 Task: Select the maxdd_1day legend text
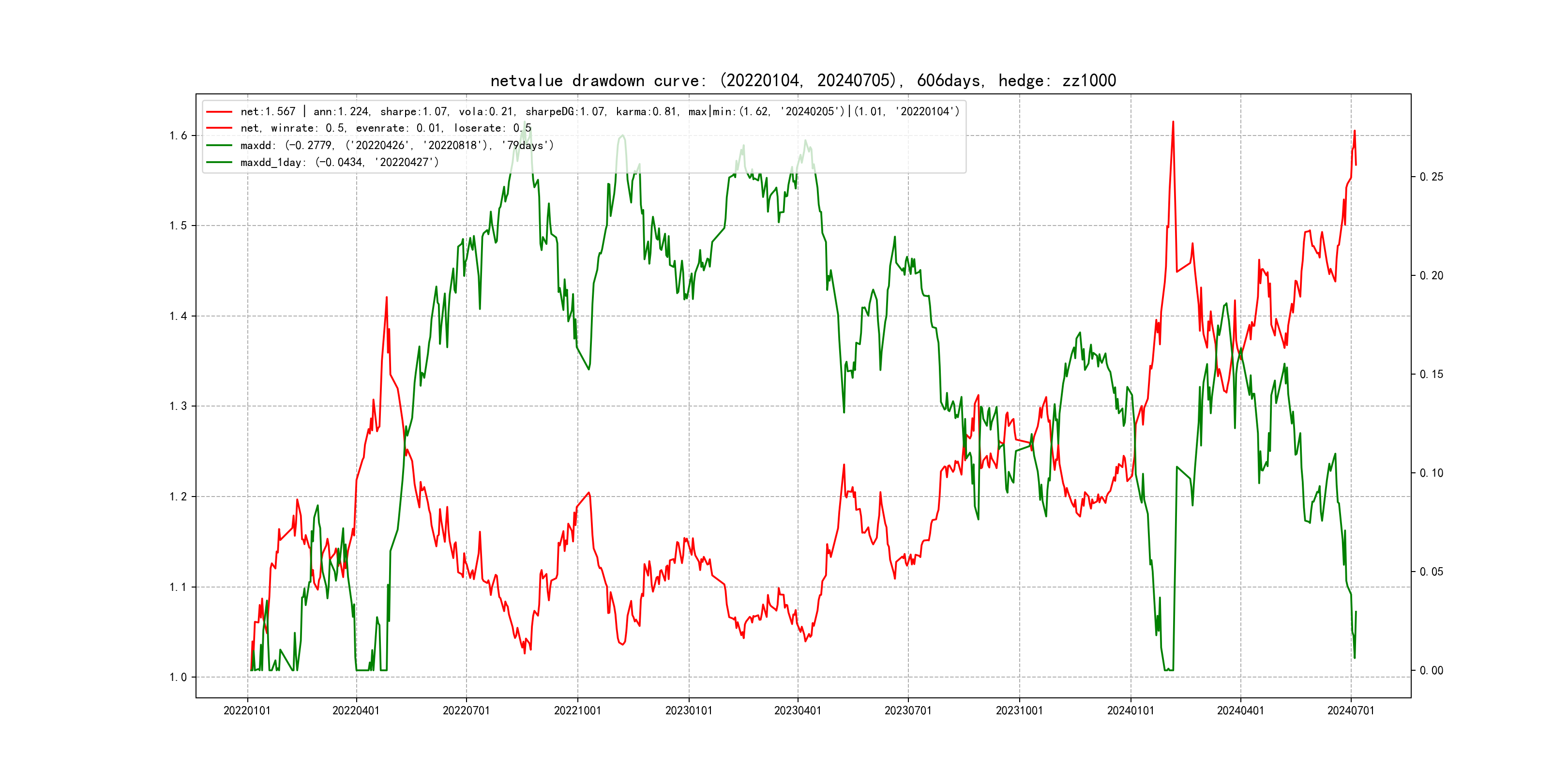pos(339,163)
